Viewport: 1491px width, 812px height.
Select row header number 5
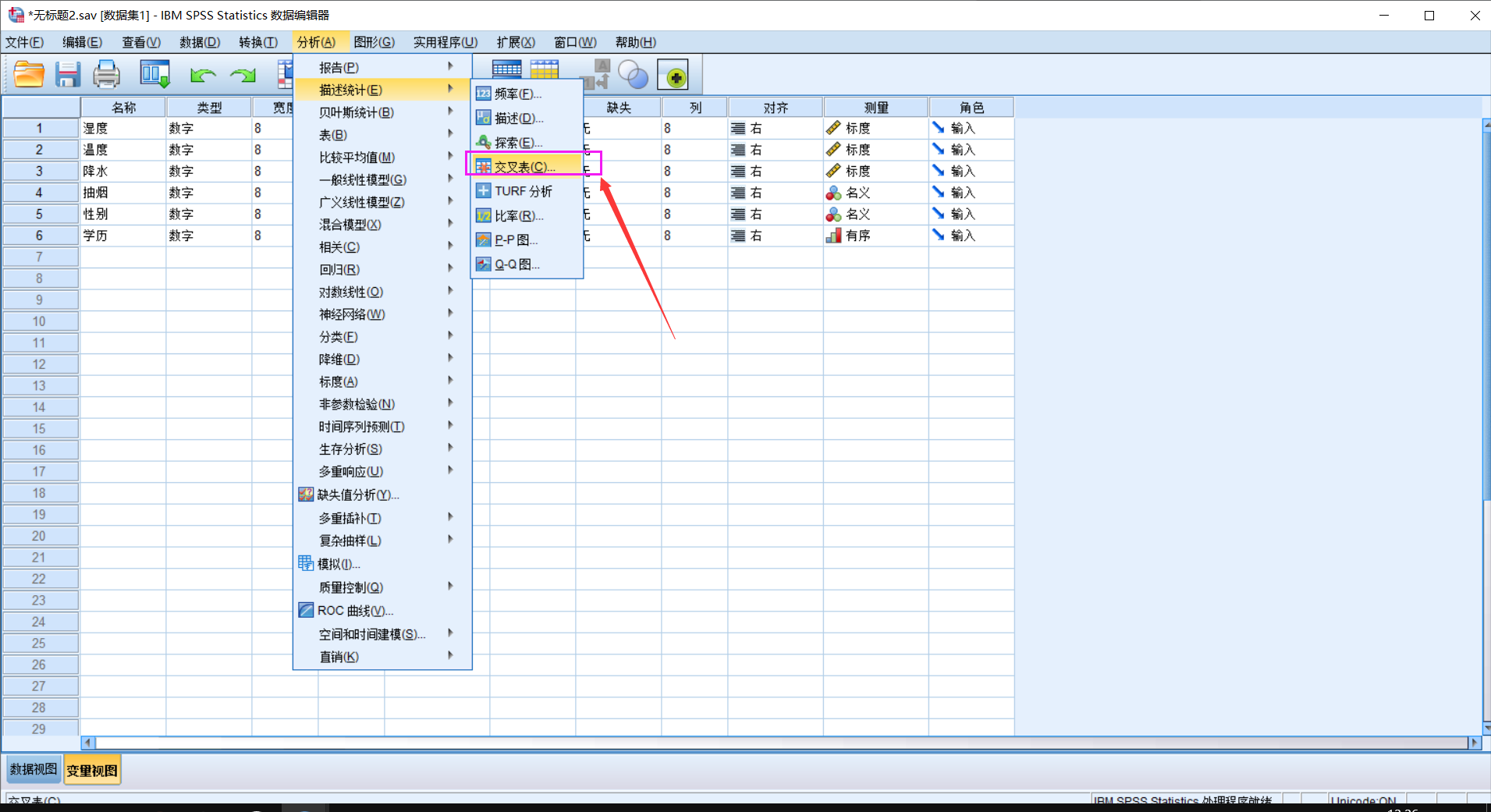click(40, 214)
